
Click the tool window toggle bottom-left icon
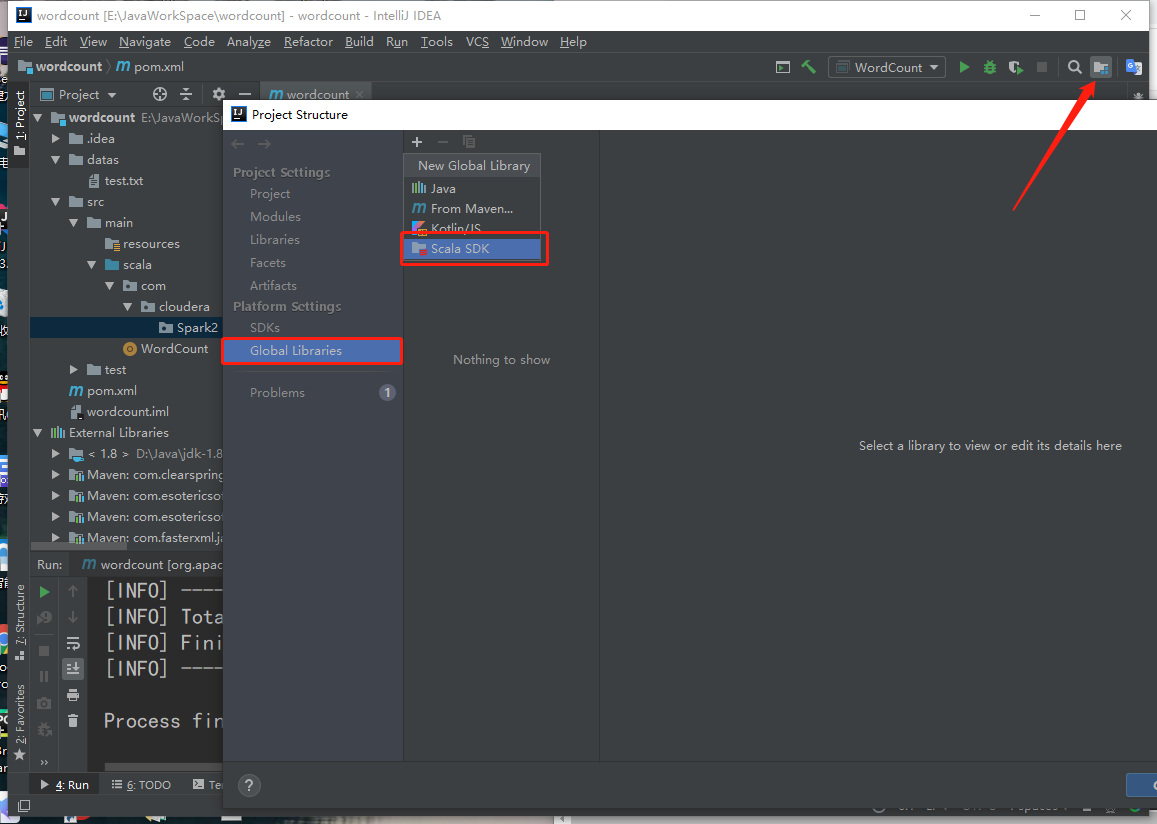pyautogui.click(x=24, y=806)
